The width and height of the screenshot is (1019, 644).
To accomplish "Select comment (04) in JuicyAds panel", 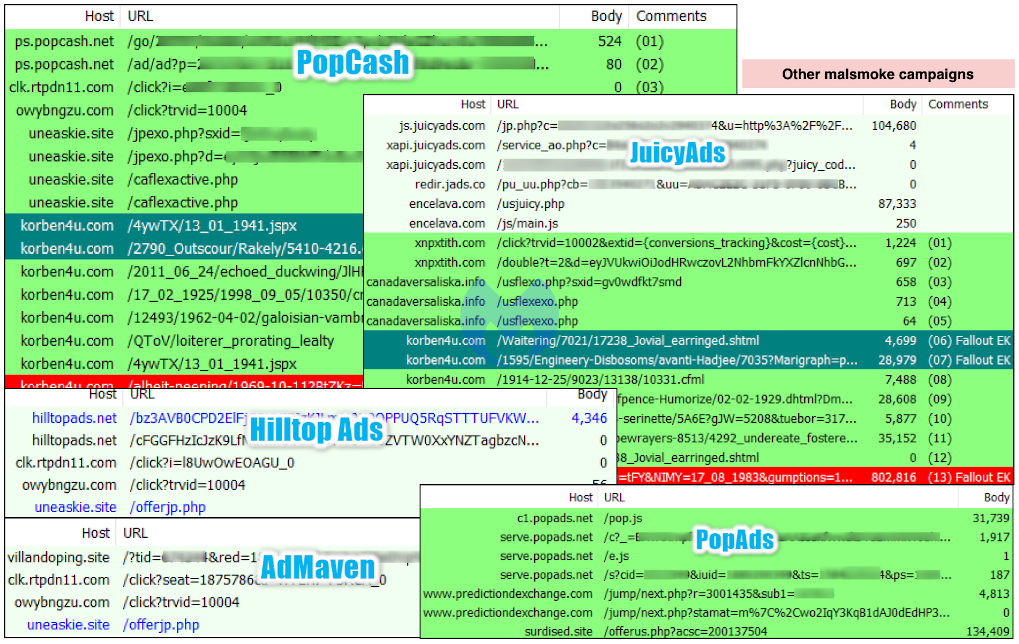I will [940, 302].
